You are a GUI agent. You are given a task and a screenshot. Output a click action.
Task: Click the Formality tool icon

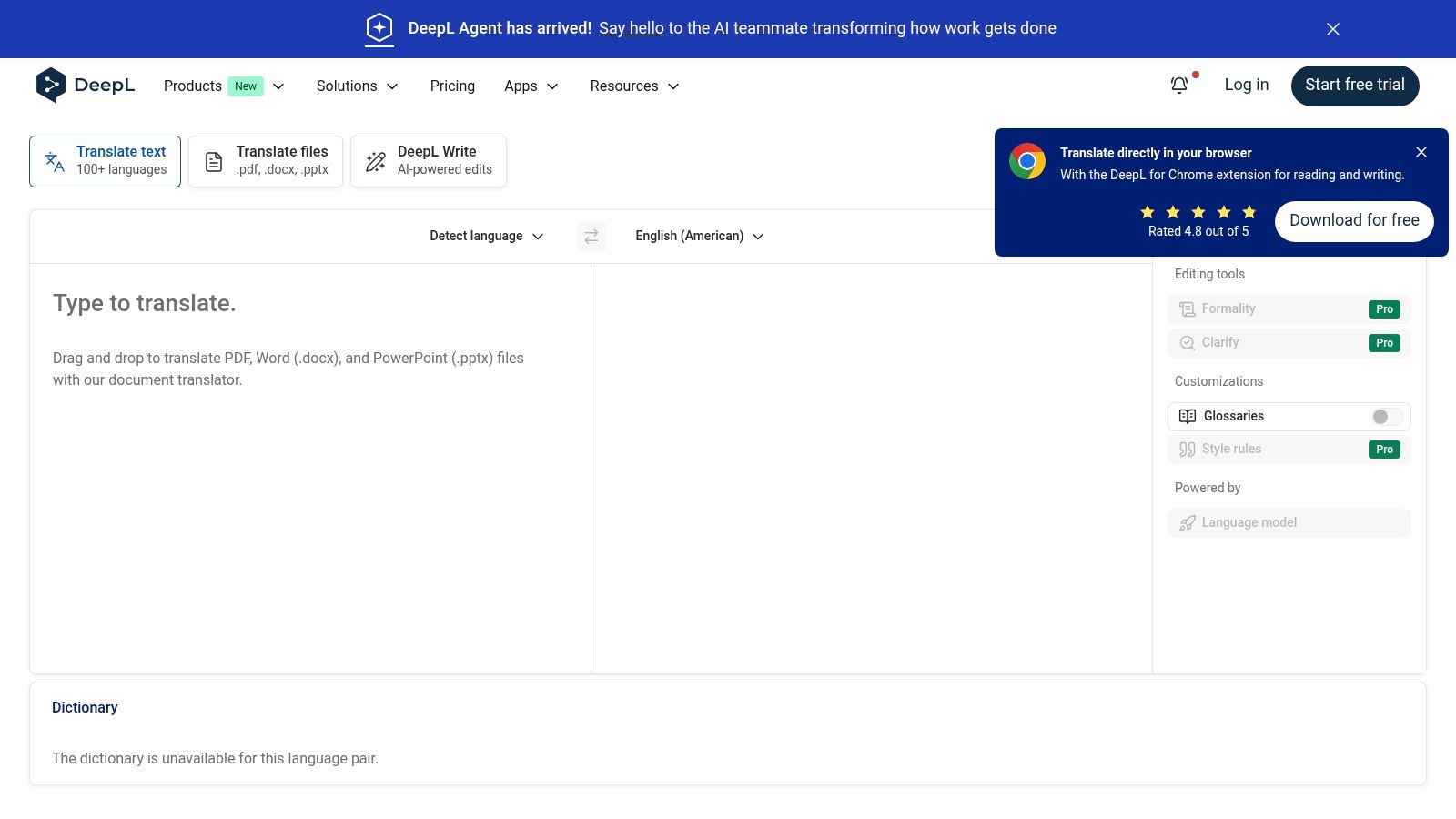click(x=1188, y=309)
